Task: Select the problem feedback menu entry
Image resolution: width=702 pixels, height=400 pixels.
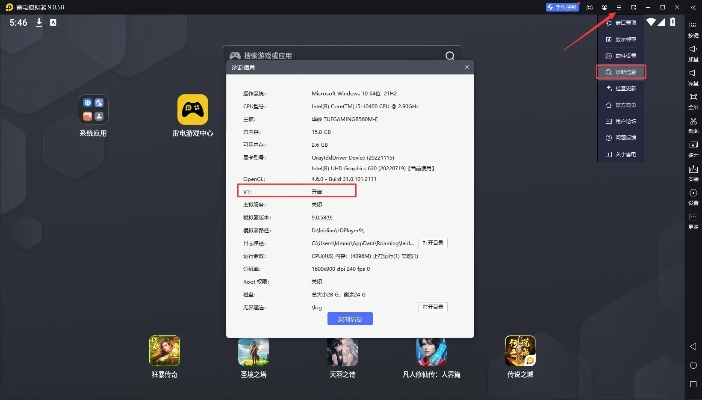Action: click(621, 138)
